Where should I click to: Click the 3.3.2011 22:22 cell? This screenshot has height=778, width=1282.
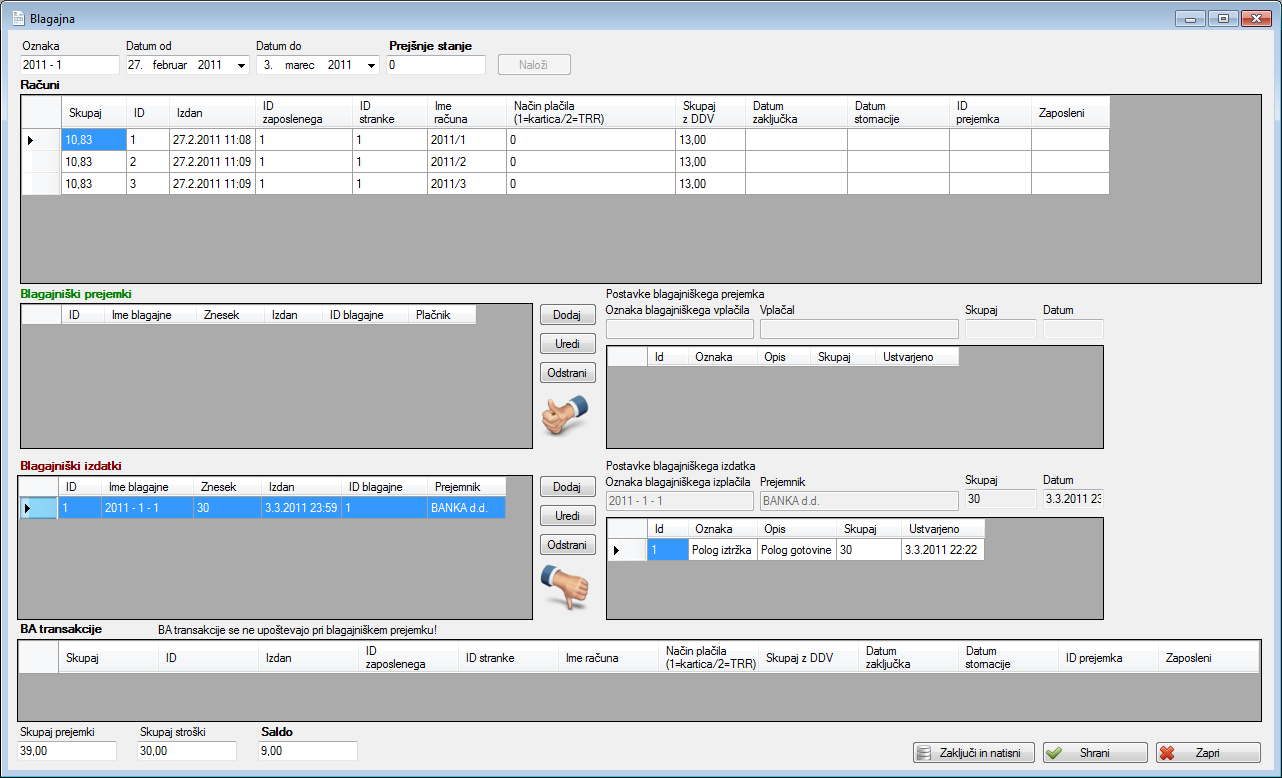click(942, 550)
